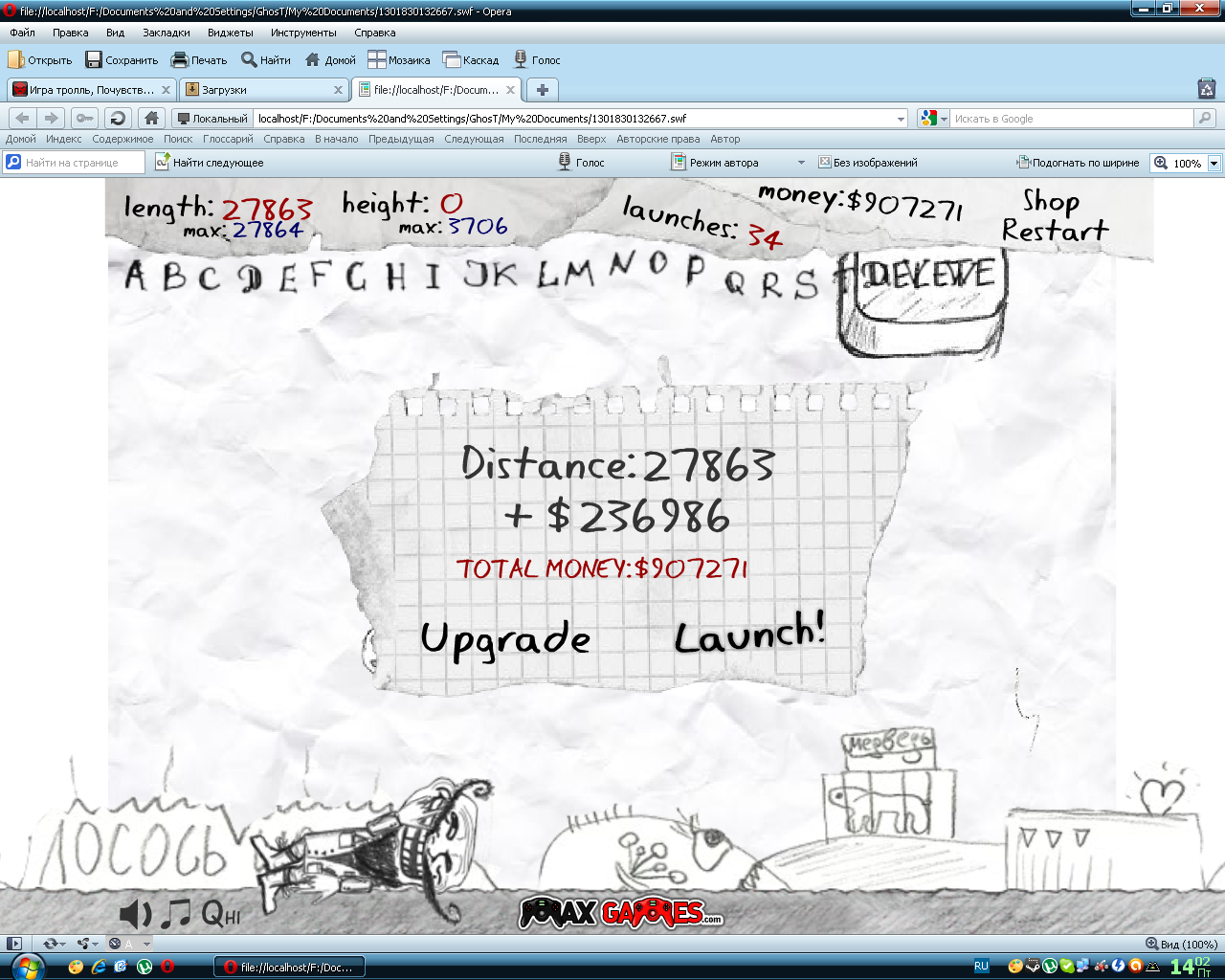Viewport: 1225px width, 980px height.
Task: Click the Сохранить floppy disk icon
Action: pos(94,60)
